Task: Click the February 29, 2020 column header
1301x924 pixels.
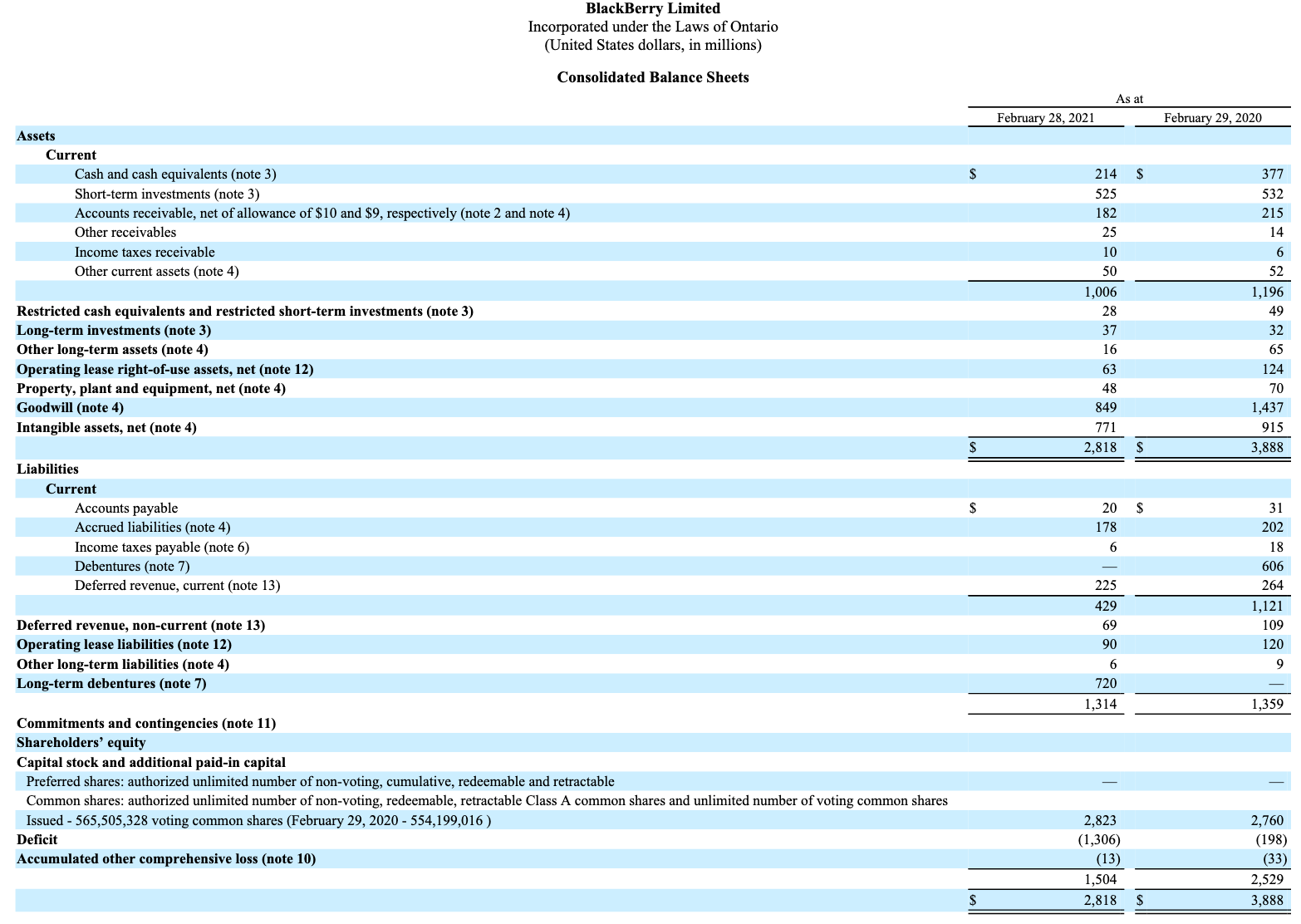Action: click(x=1212, y=118)
